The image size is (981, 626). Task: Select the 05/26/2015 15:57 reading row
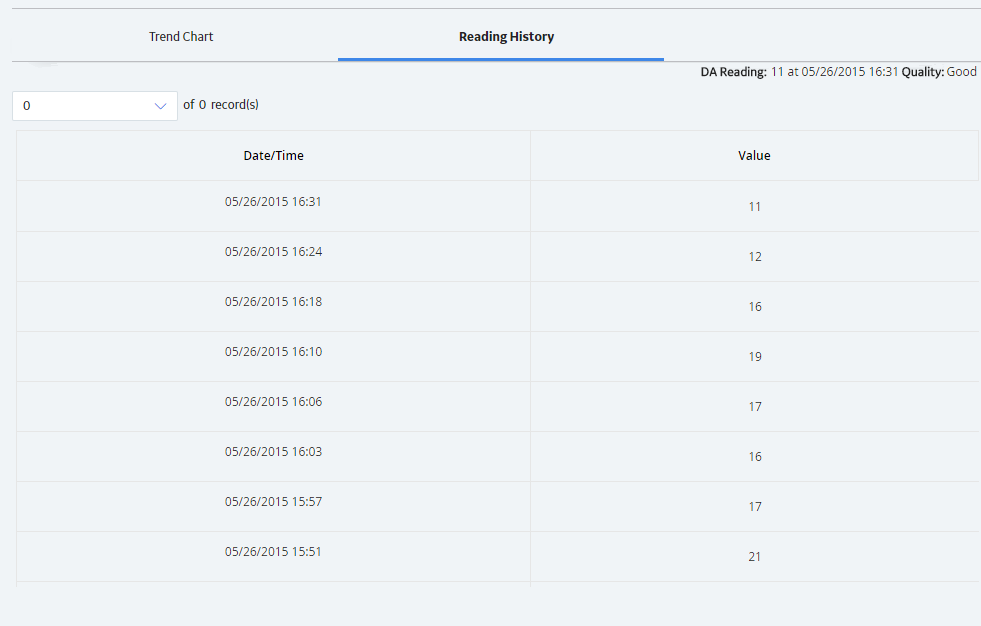497,507
